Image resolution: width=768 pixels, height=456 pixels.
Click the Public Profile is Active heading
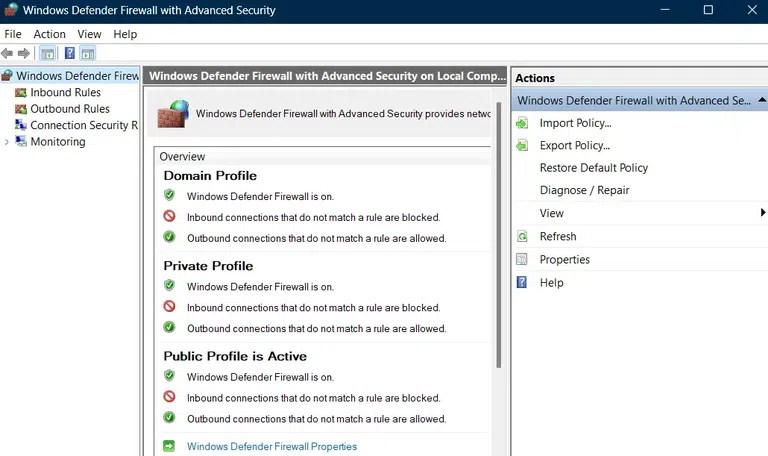(235, 356)
